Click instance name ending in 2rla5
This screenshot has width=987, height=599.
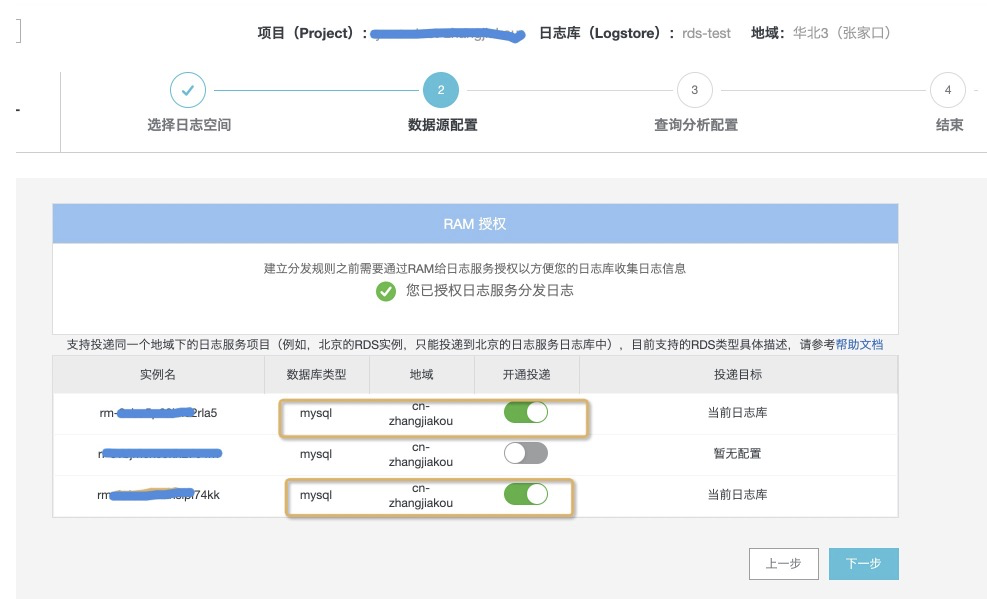[x=158, y=413]
